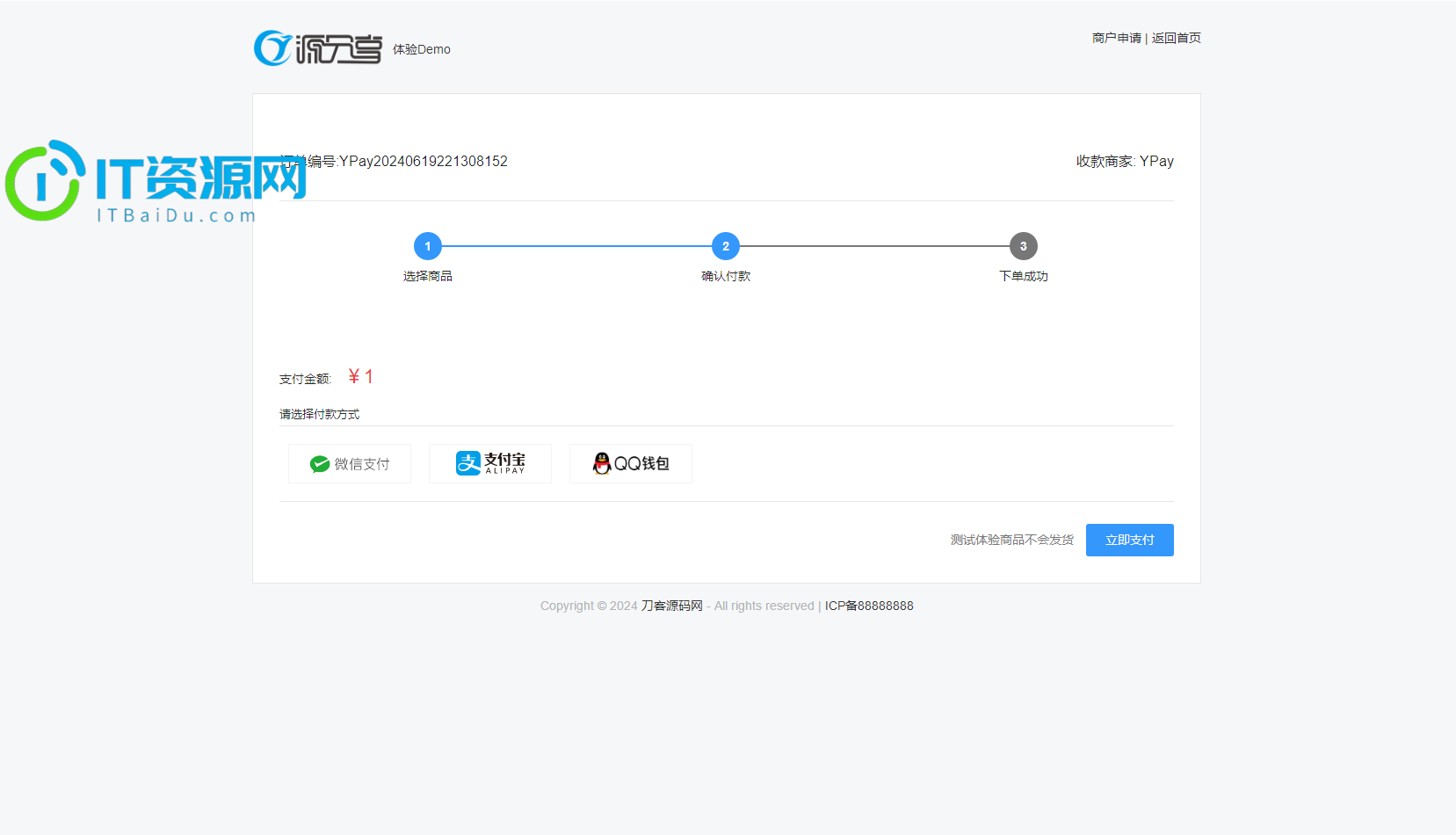Click the 选择商品 step label
Screen dimensions: 1456x835
coord(428,276)
